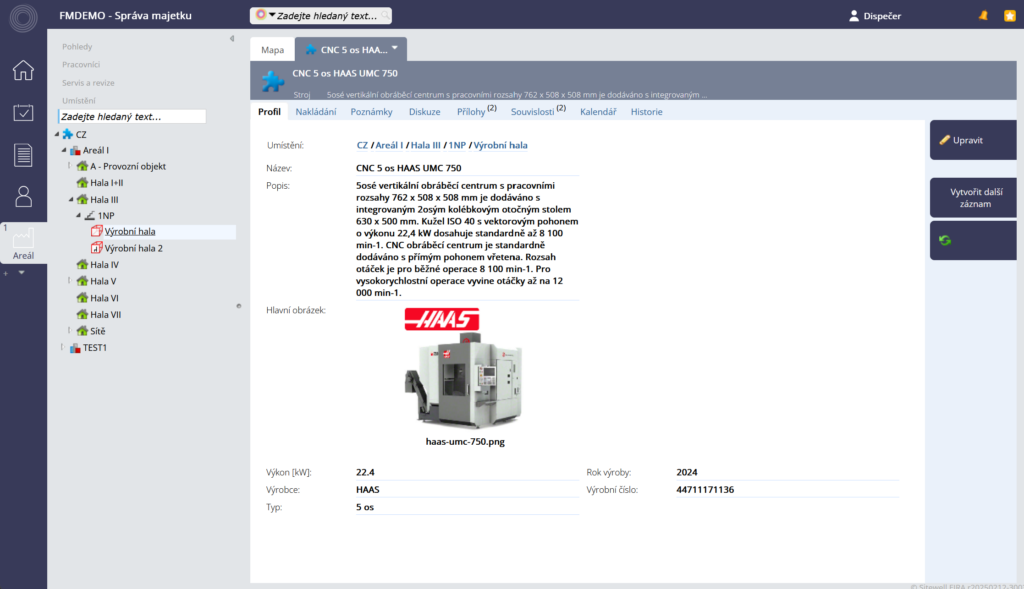Click the 1NP floor icon
Image resolution: width=1024 pixels, height=589 pixels.
tap(89, 215)
